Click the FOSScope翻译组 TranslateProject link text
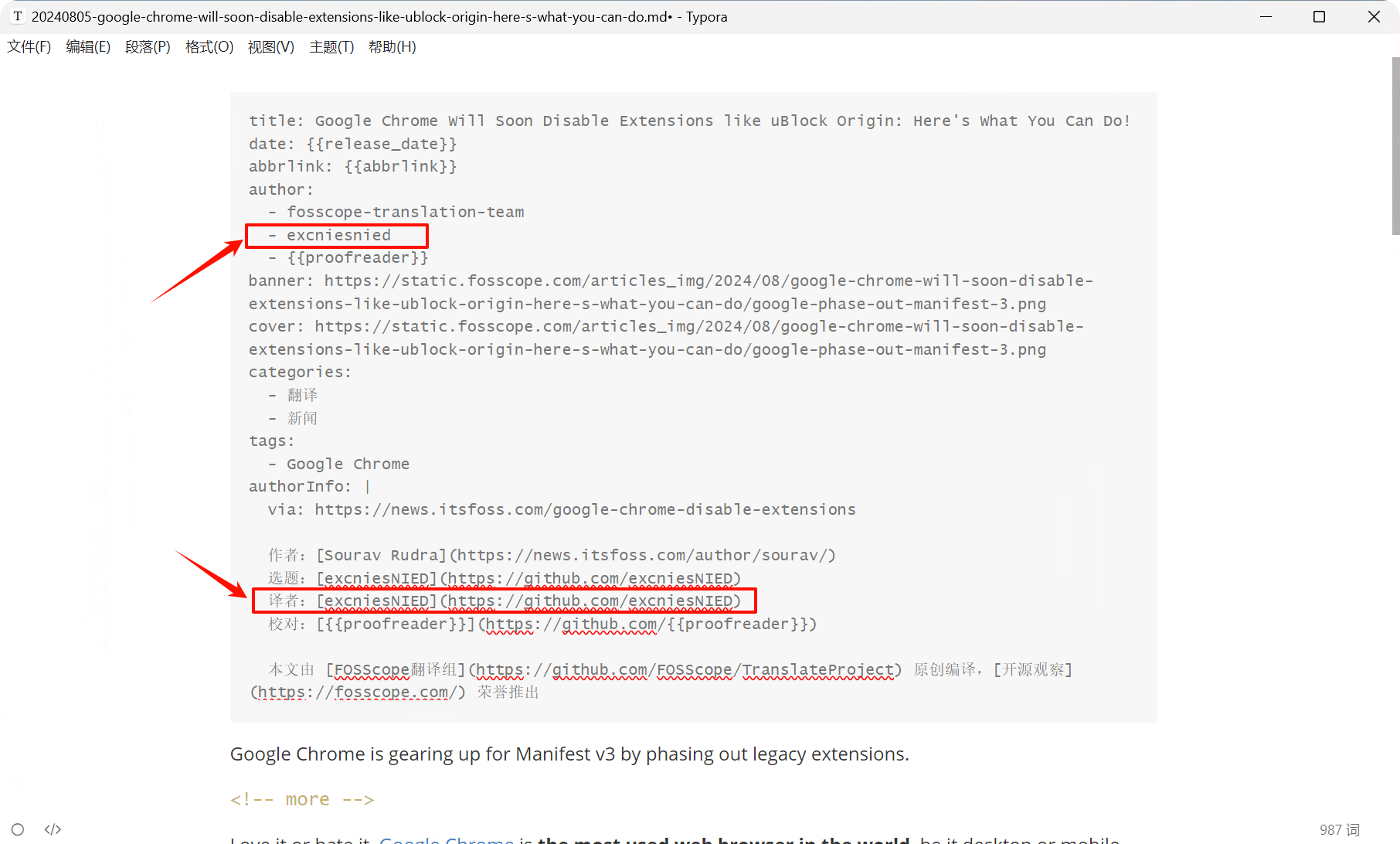The image size is (1400, 844). [613, 669]
